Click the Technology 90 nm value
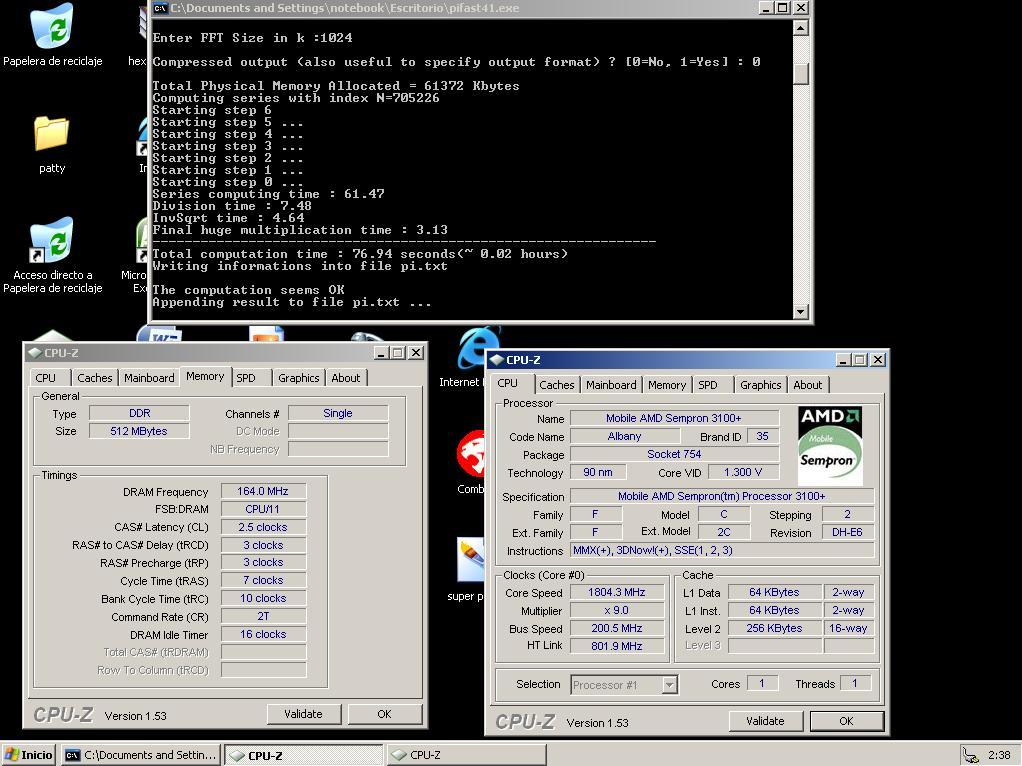Viewport: 1022px width, 766px height. tap(598, 472)
